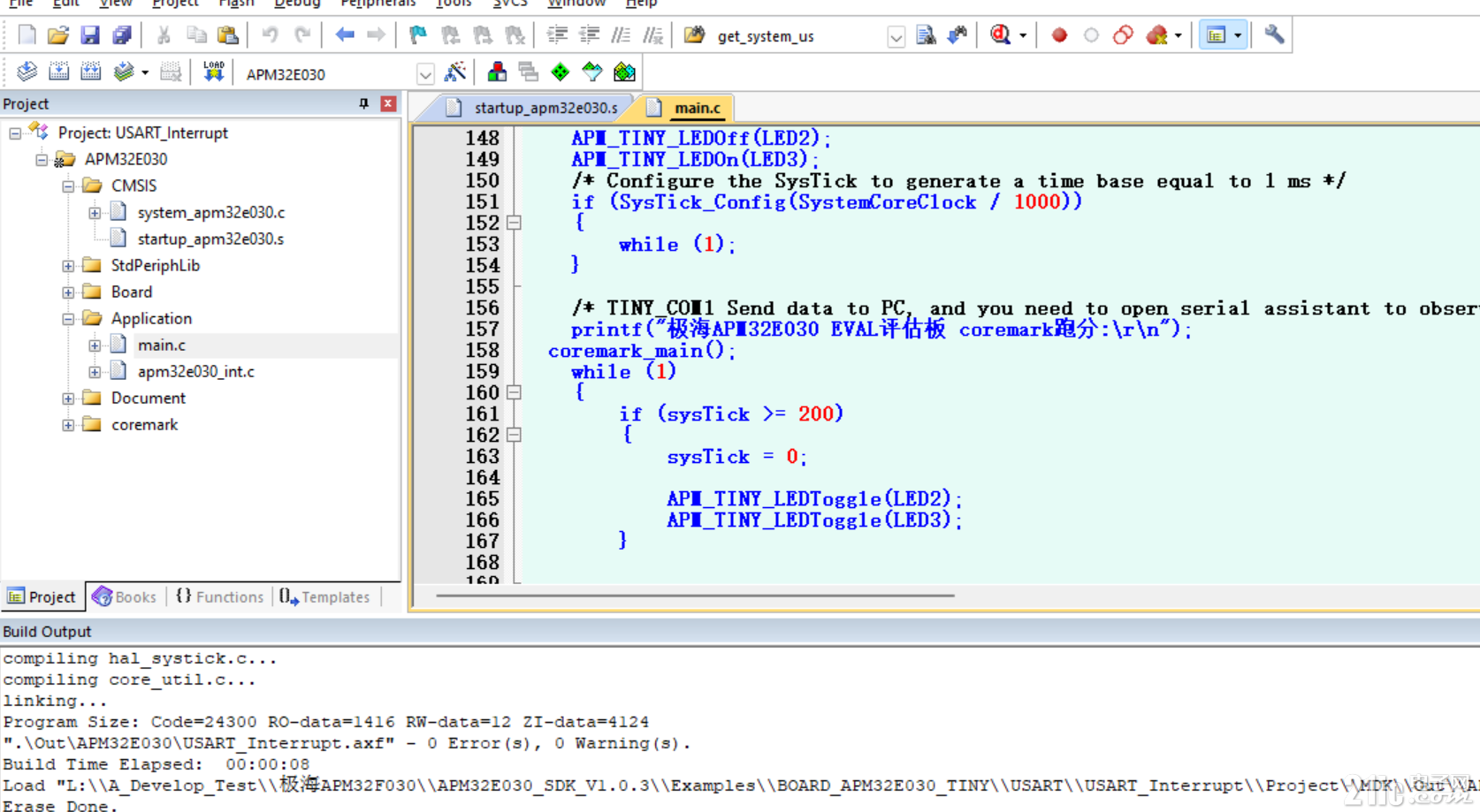Save all files
The width and height of the screenshot is (1480, 812).
coord(122,35)
